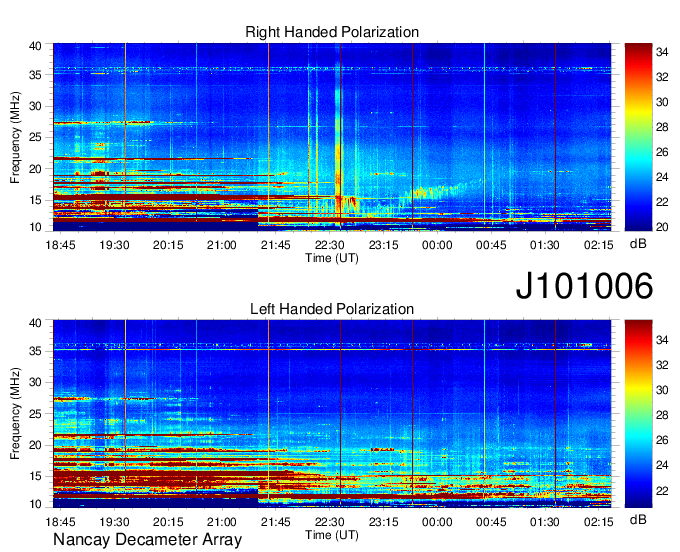Image resolution: width=680 pixels, height=552 pixels.
Task: Select 00:45 time tick on Left Handed plot
Action: (491, 522)
